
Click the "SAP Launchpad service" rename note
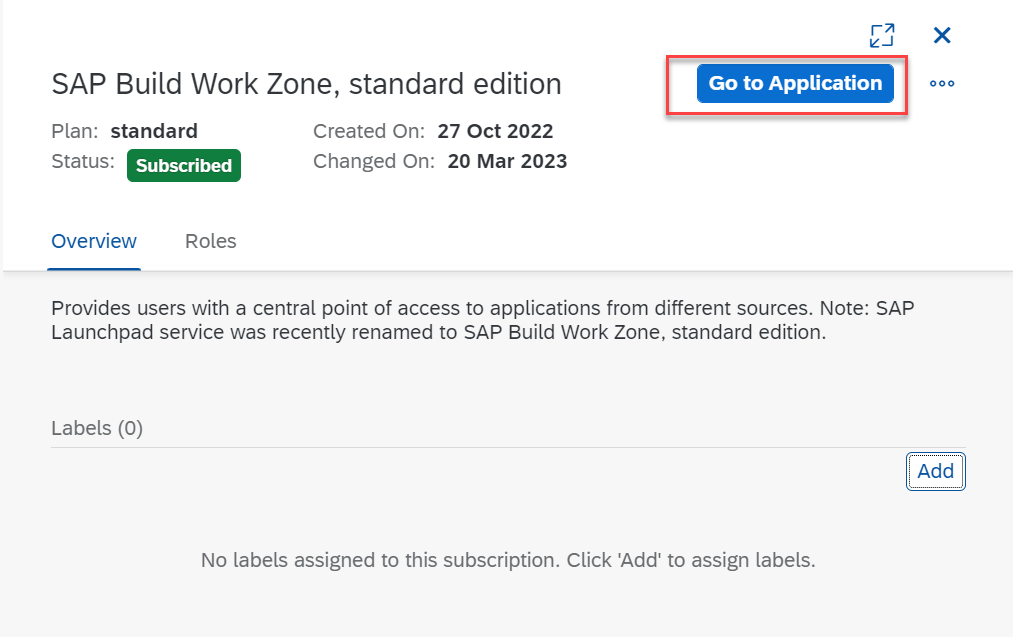pyautogui.click(x=438, y=332)
